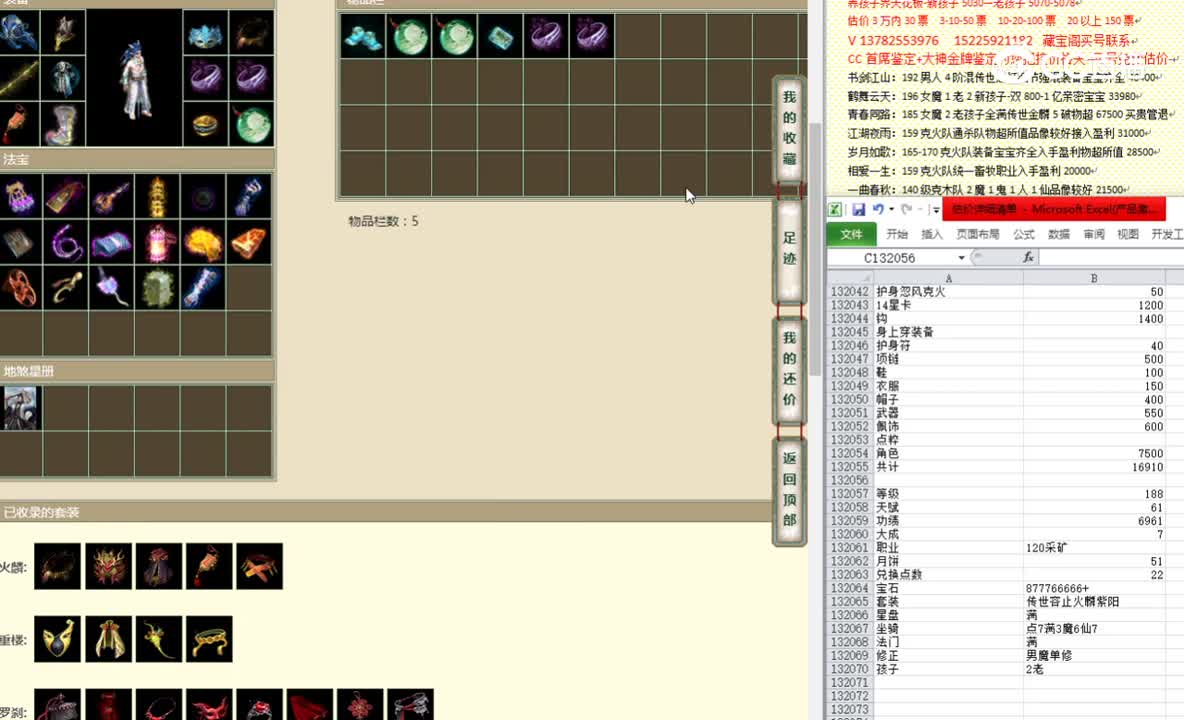Click the page vertical scrollbar of game page
Viewport: 1184px width, 720px height.
(x=815, y=249)
